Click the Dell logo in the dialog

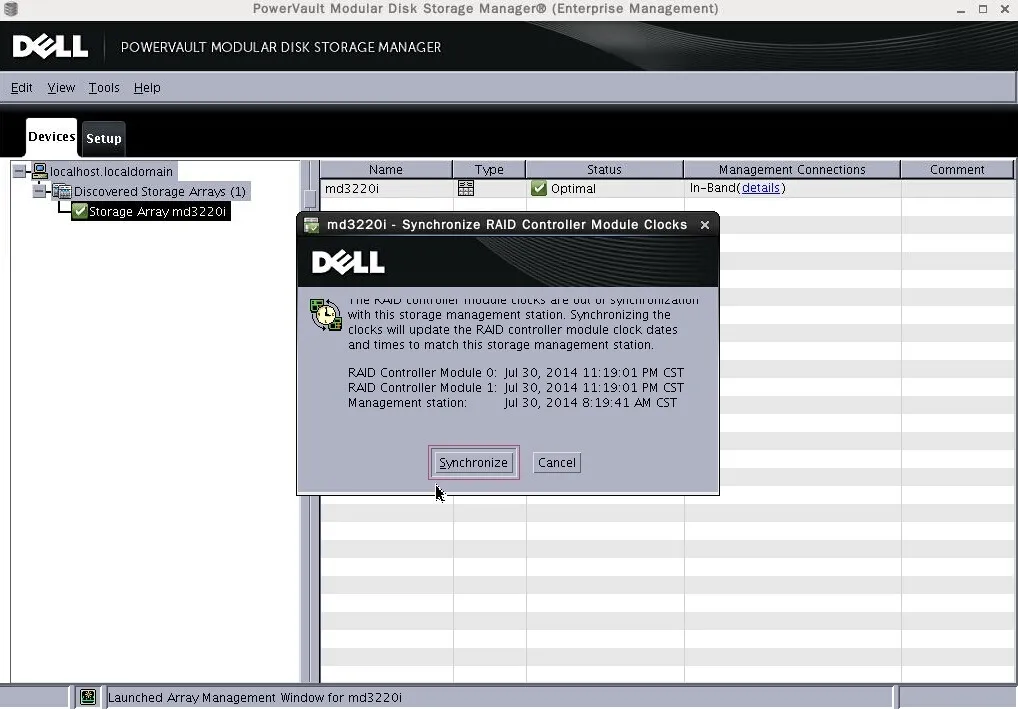pyautogui.click(x=348, y=262)
